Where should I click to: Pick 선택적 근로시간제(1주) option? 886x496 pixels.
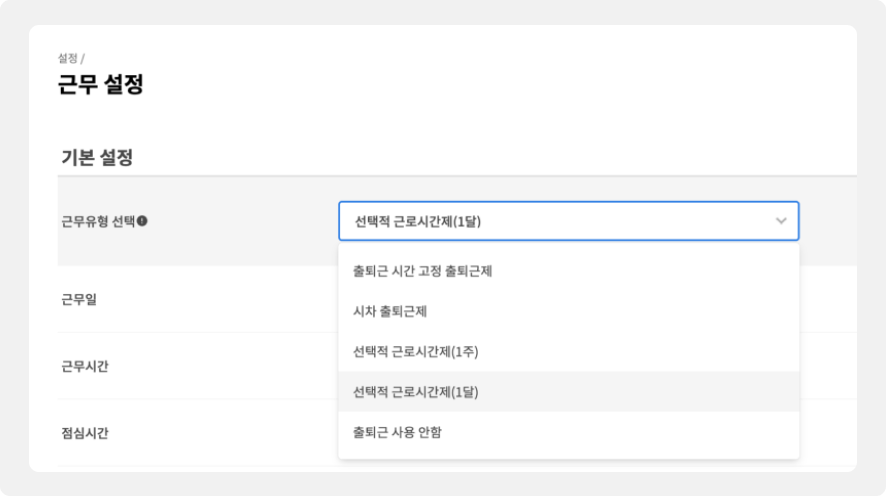pos(415,352)
